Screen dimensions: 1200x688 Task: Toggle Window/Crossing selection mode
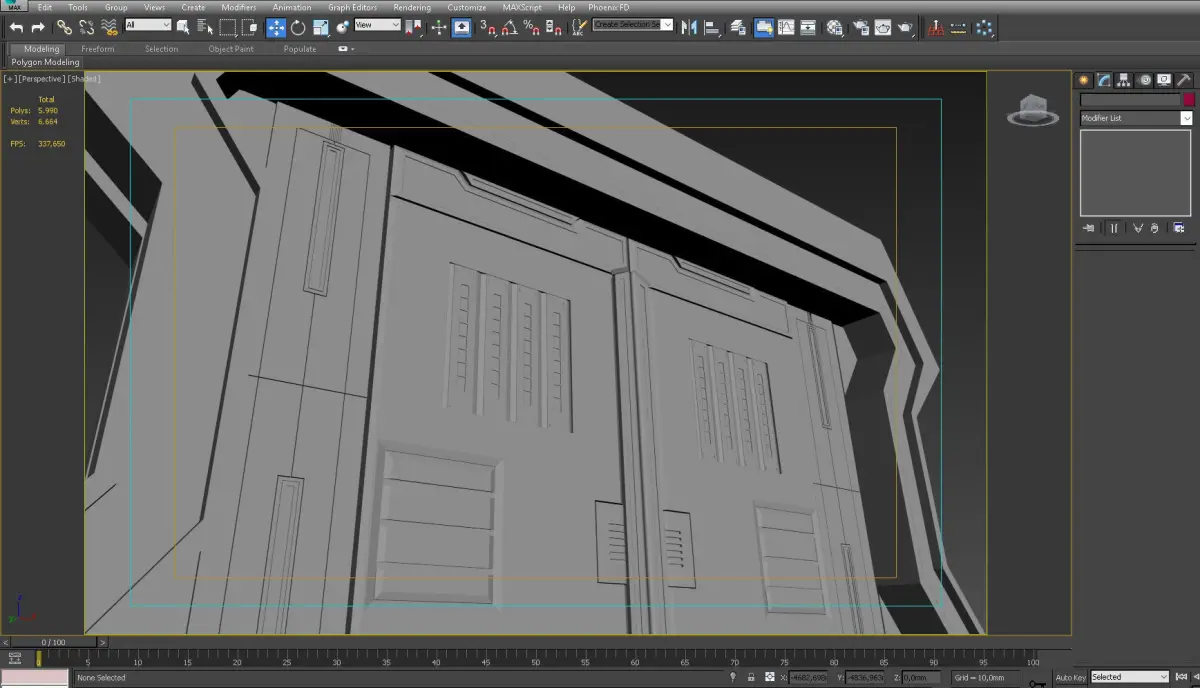[249, 27]
